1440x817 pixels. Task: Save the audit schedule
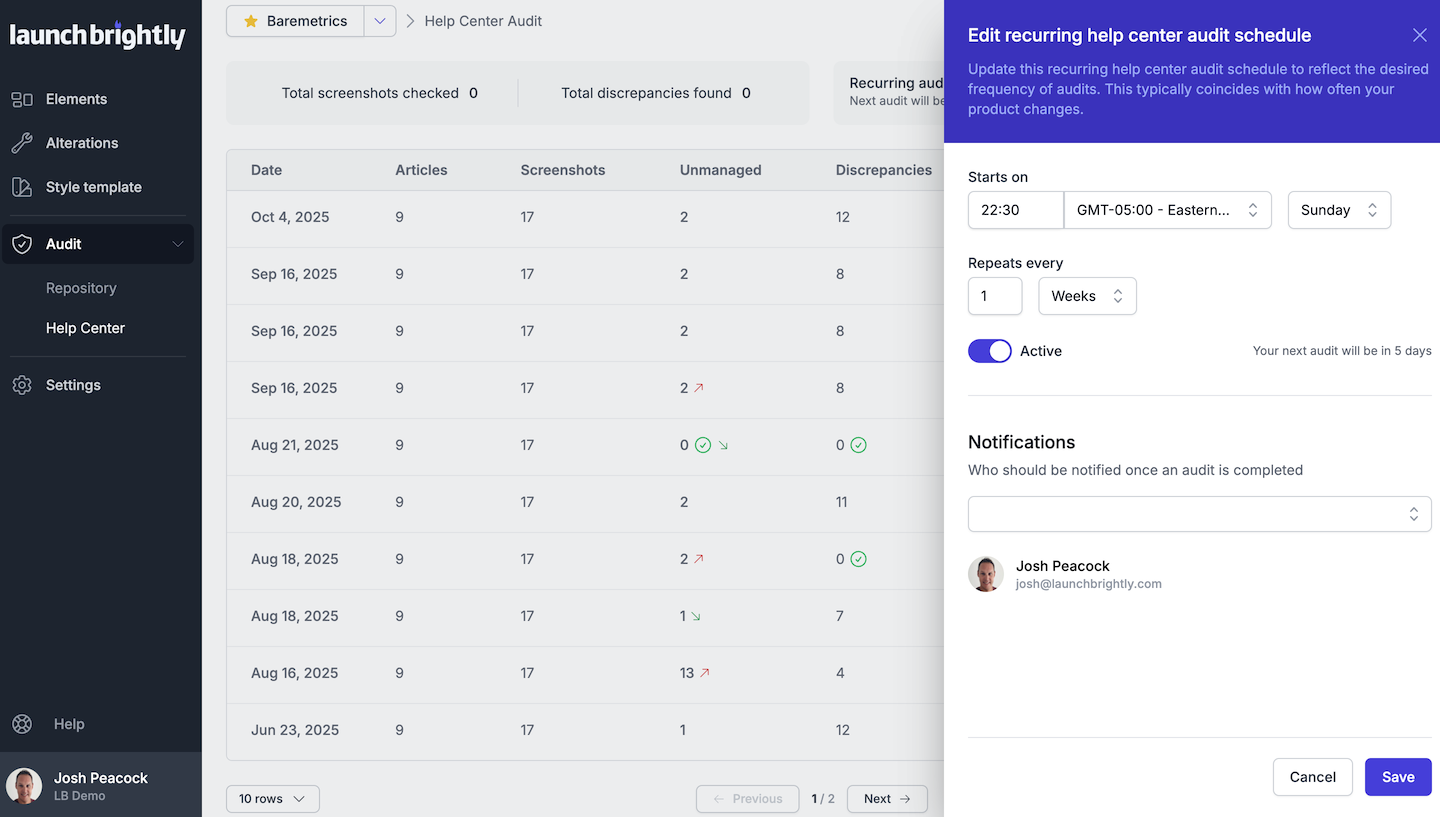click(x=1397, y=777)
